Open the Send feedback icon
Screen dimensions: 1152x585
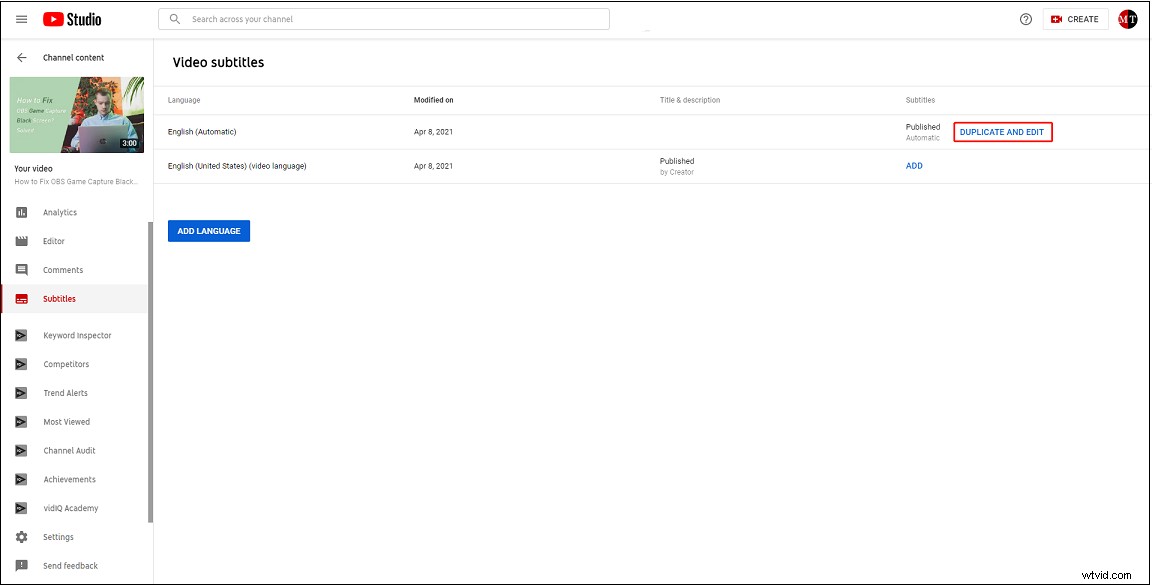(21, 565)
